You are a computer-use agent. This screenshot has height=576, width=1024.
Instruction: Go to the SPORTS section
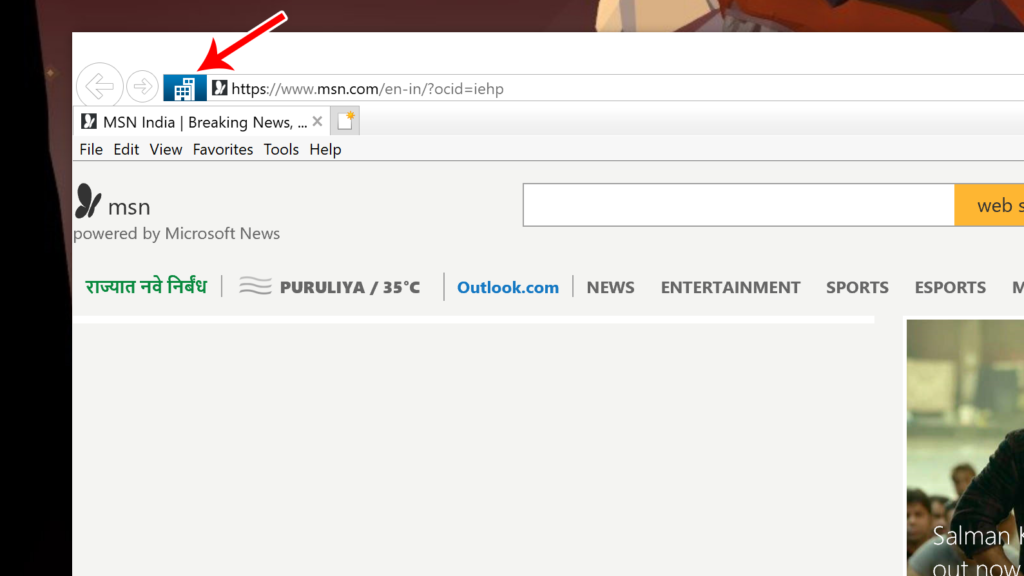857,287
